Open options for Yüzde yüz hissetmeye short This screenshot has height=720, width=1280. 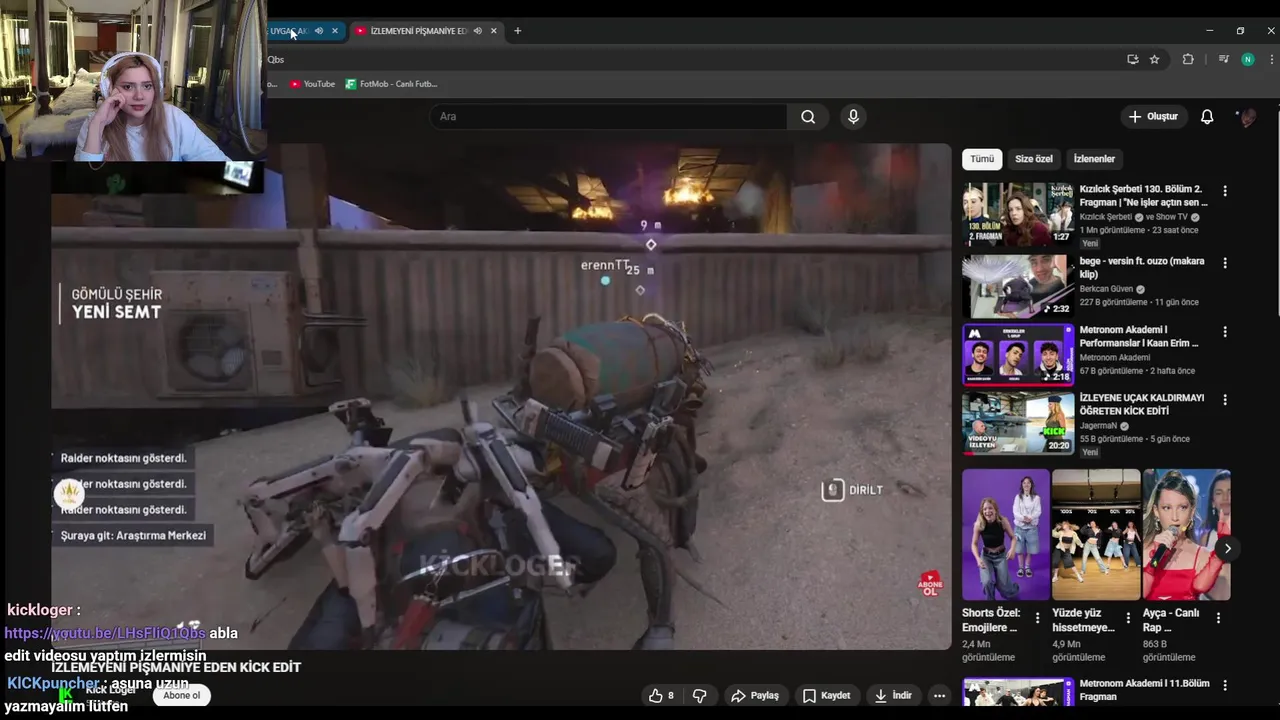click(x=1128, y=618)
